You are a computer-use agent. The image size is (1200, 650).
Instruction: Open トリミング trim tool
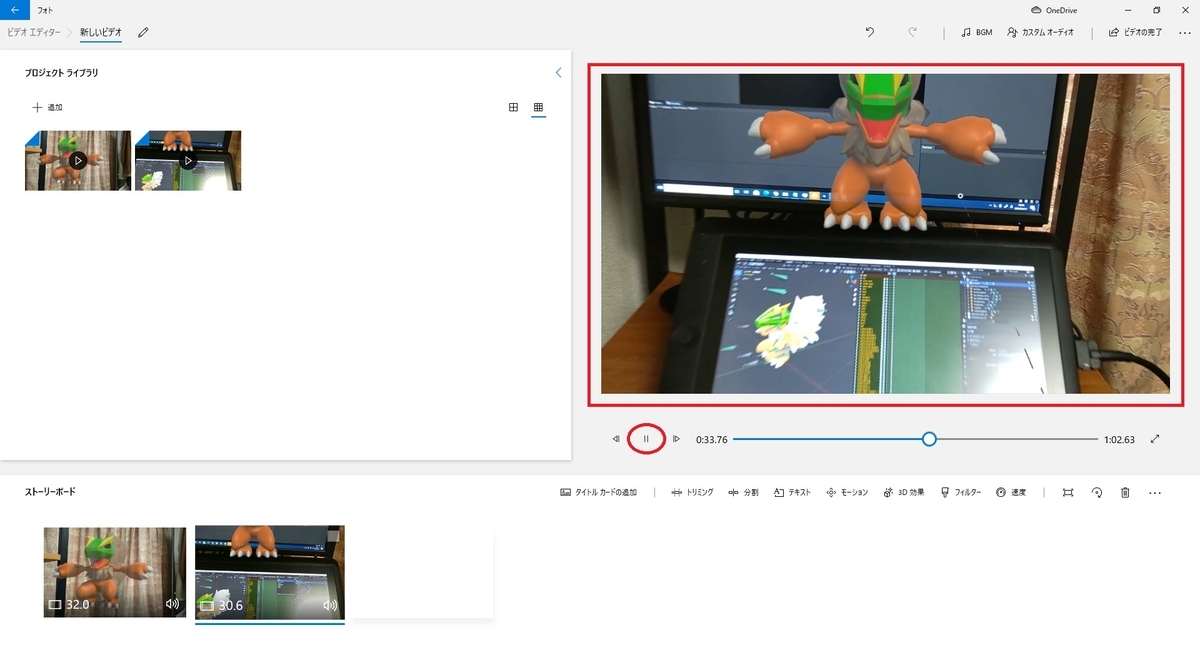coord(692,493)
